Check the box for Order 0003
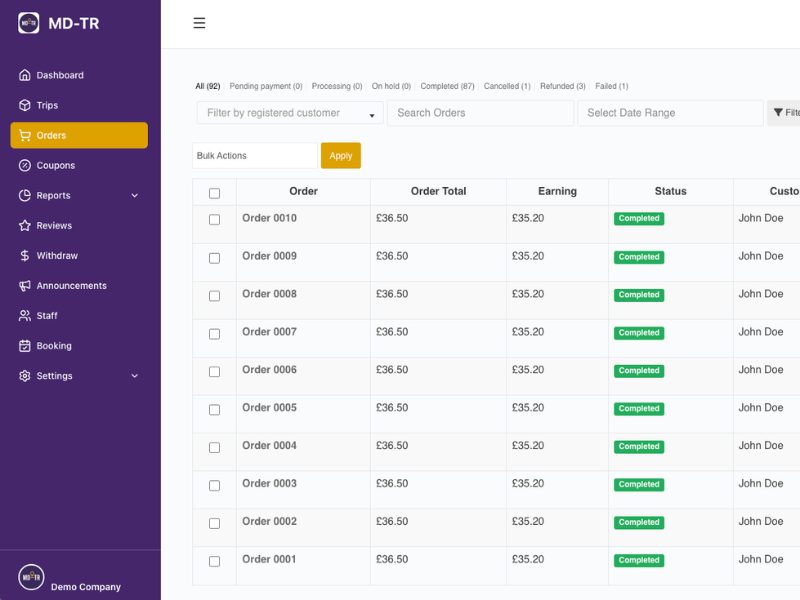The height and width of the screenshot is (600, 800). tap(214, 485)
